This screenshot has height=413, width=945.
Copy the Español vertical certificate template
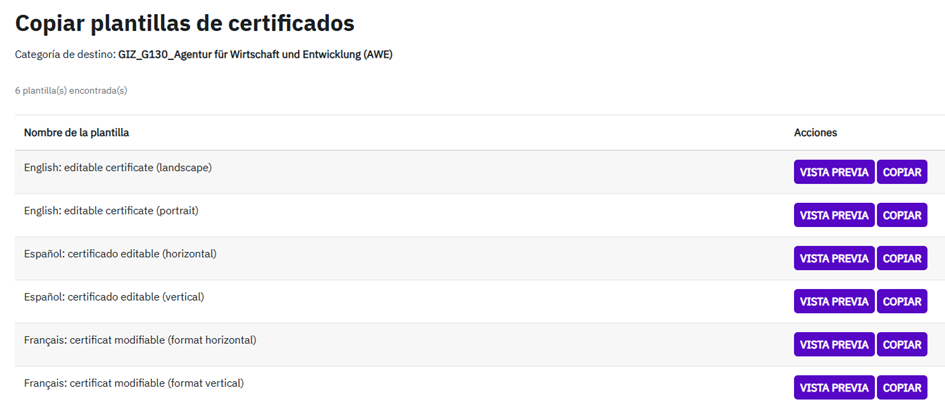point(902,301)
